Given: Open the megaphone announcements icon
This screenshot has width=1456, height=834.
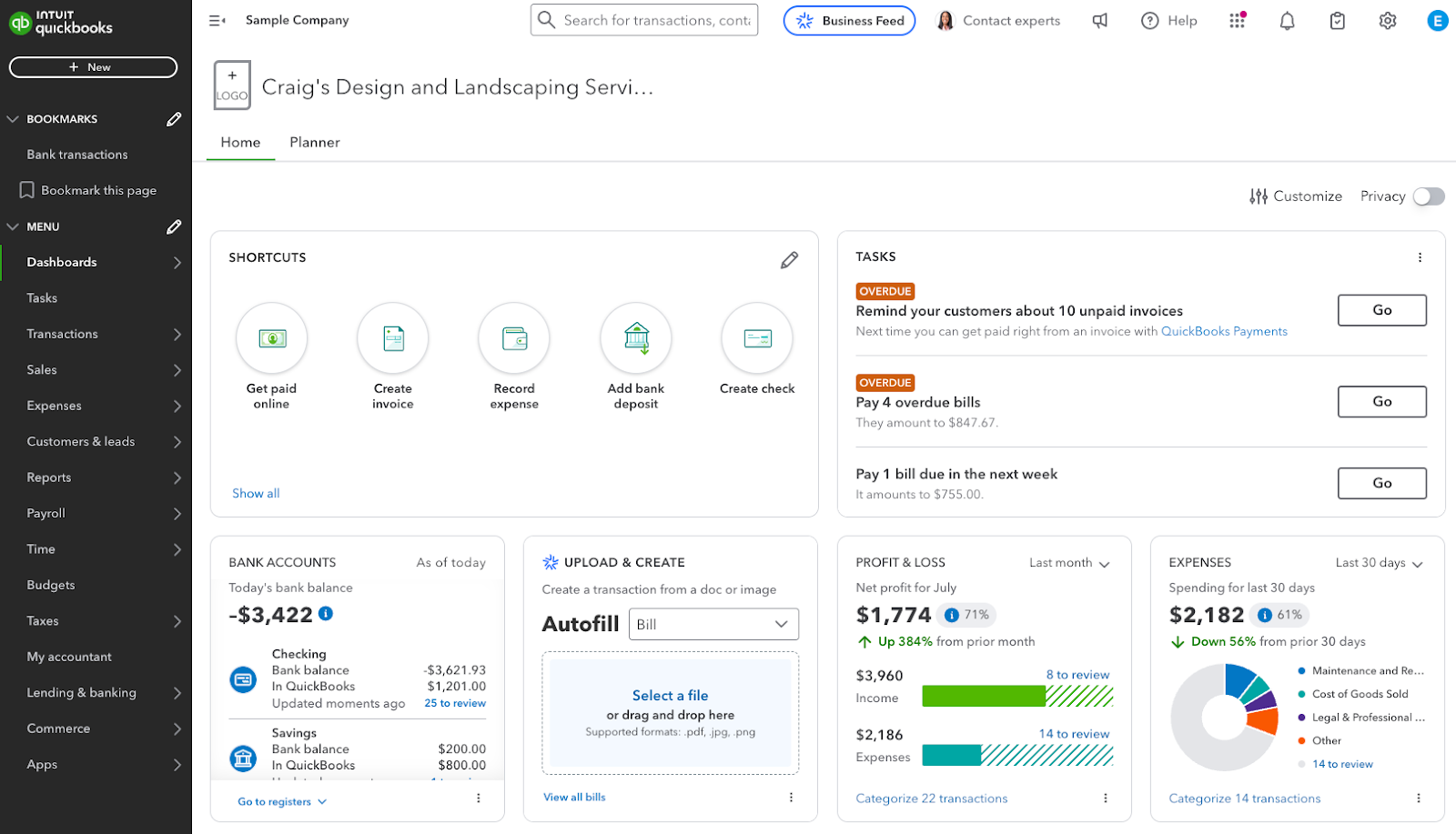Looking at the screenshot, I should coord(1100,20).
